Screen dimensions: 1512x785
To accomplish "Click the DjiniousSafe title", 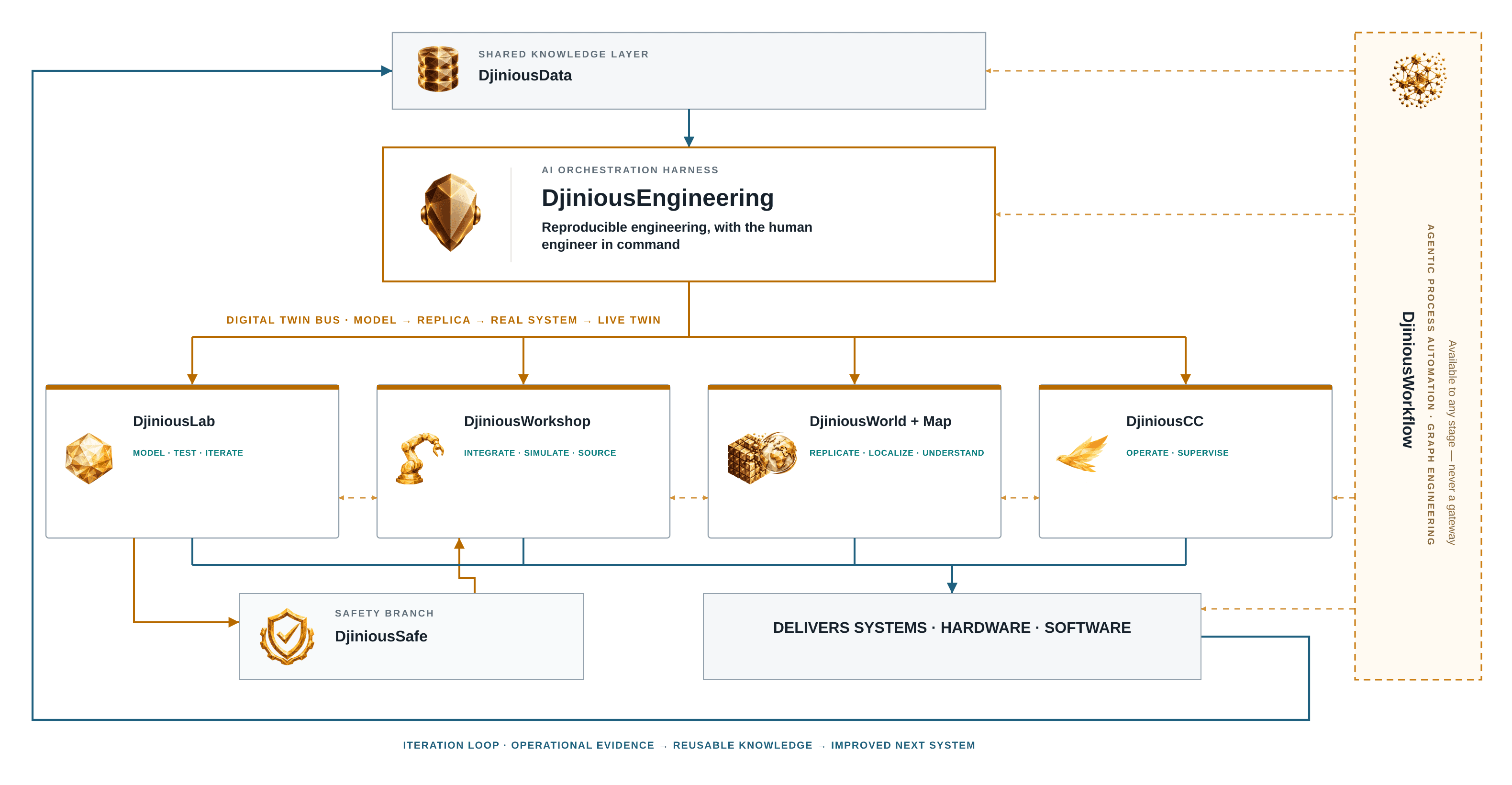I will [x=381, y=637].
